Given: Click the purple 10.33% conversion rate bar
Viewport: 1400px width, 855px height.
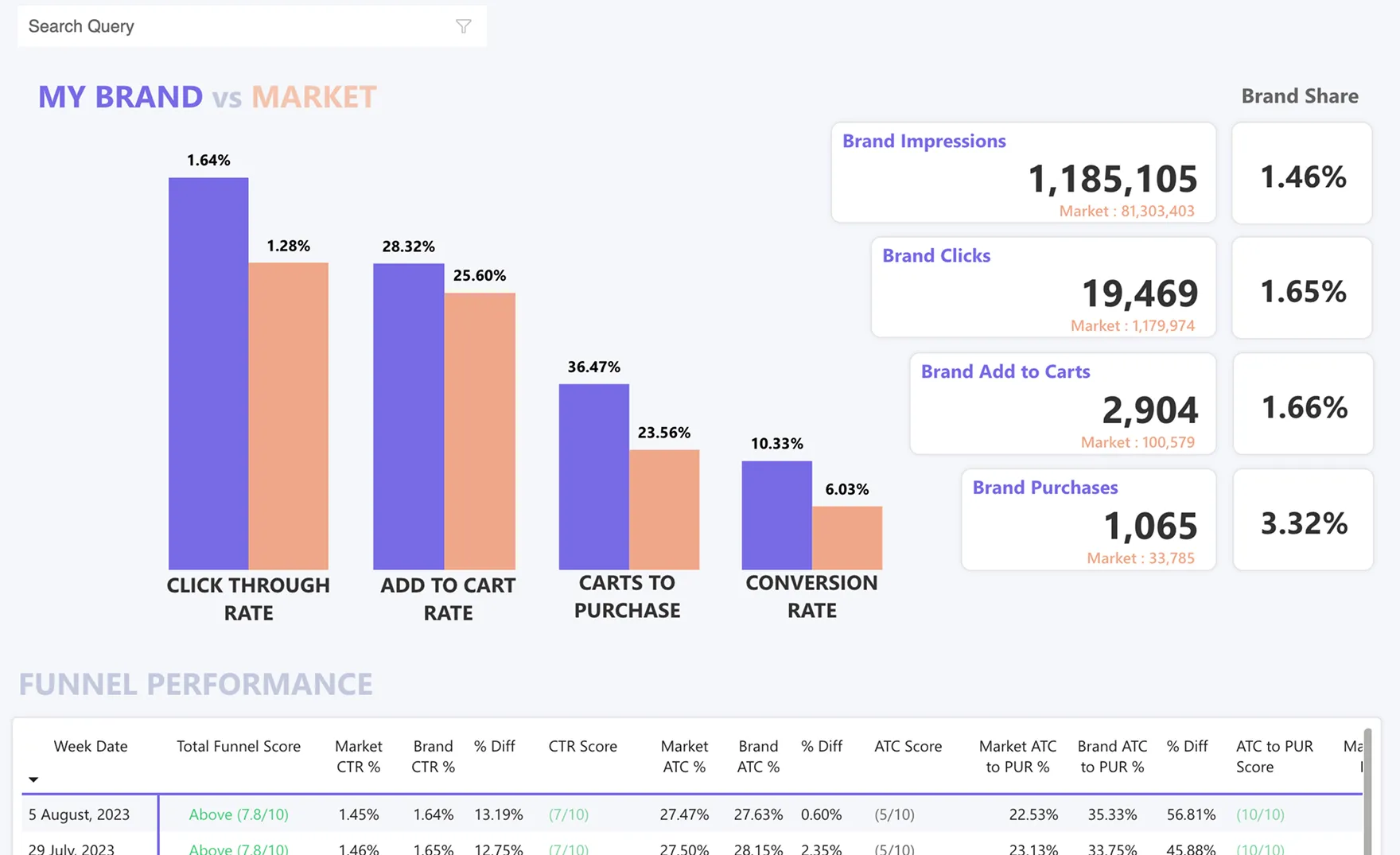Looking at the screenshot, I should tap(777, 515).
